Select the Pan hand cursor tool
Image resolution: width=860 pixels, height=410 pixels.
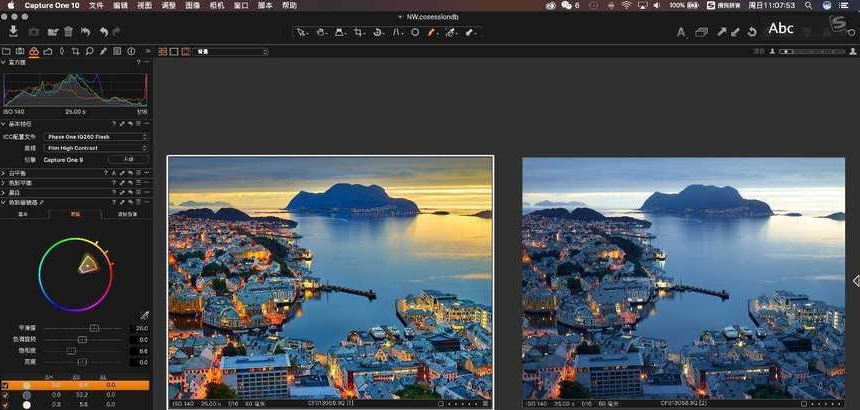pyautogui.click(x=321, y=32)
